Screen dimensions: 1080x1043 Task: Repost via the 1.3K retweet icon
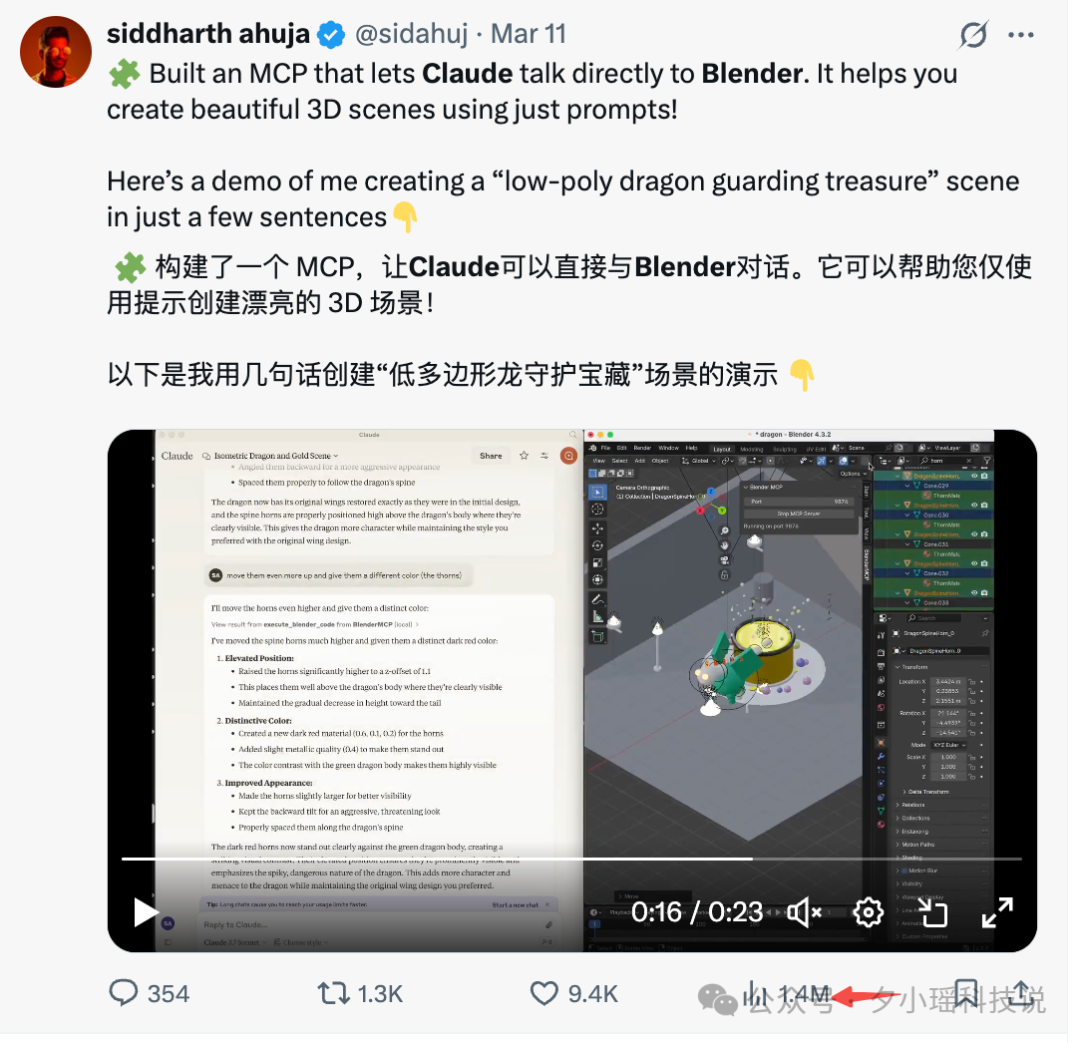(333, 993)
